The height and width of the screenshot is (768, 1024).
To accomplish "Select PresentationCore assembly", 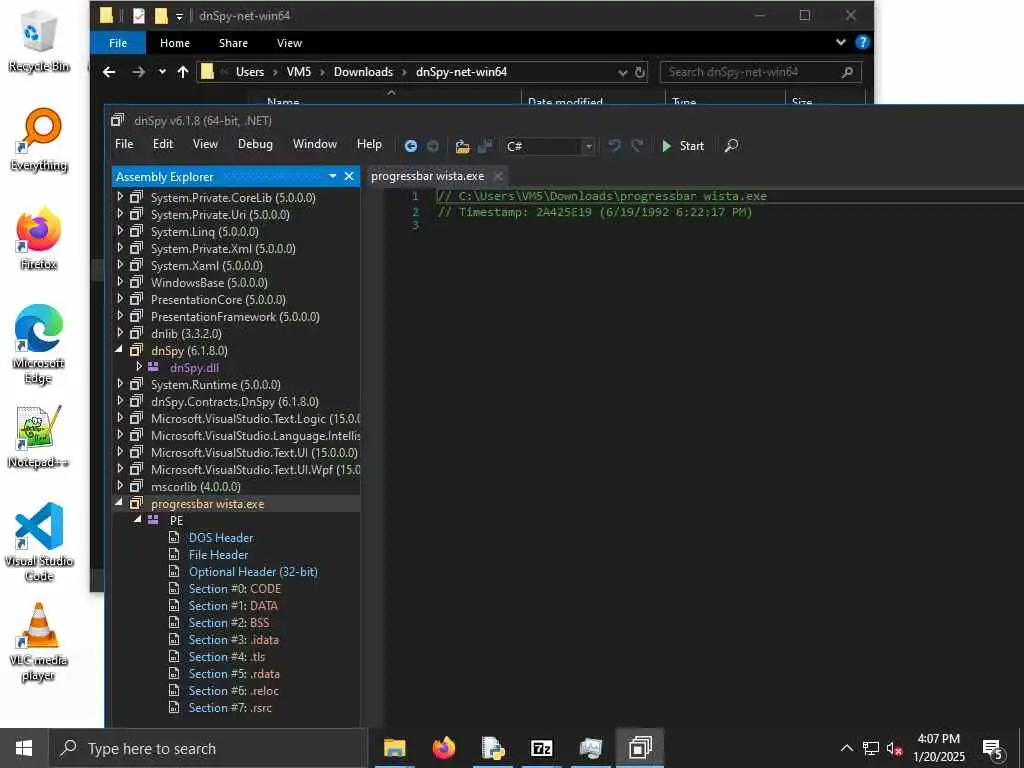I will (218, 300).
